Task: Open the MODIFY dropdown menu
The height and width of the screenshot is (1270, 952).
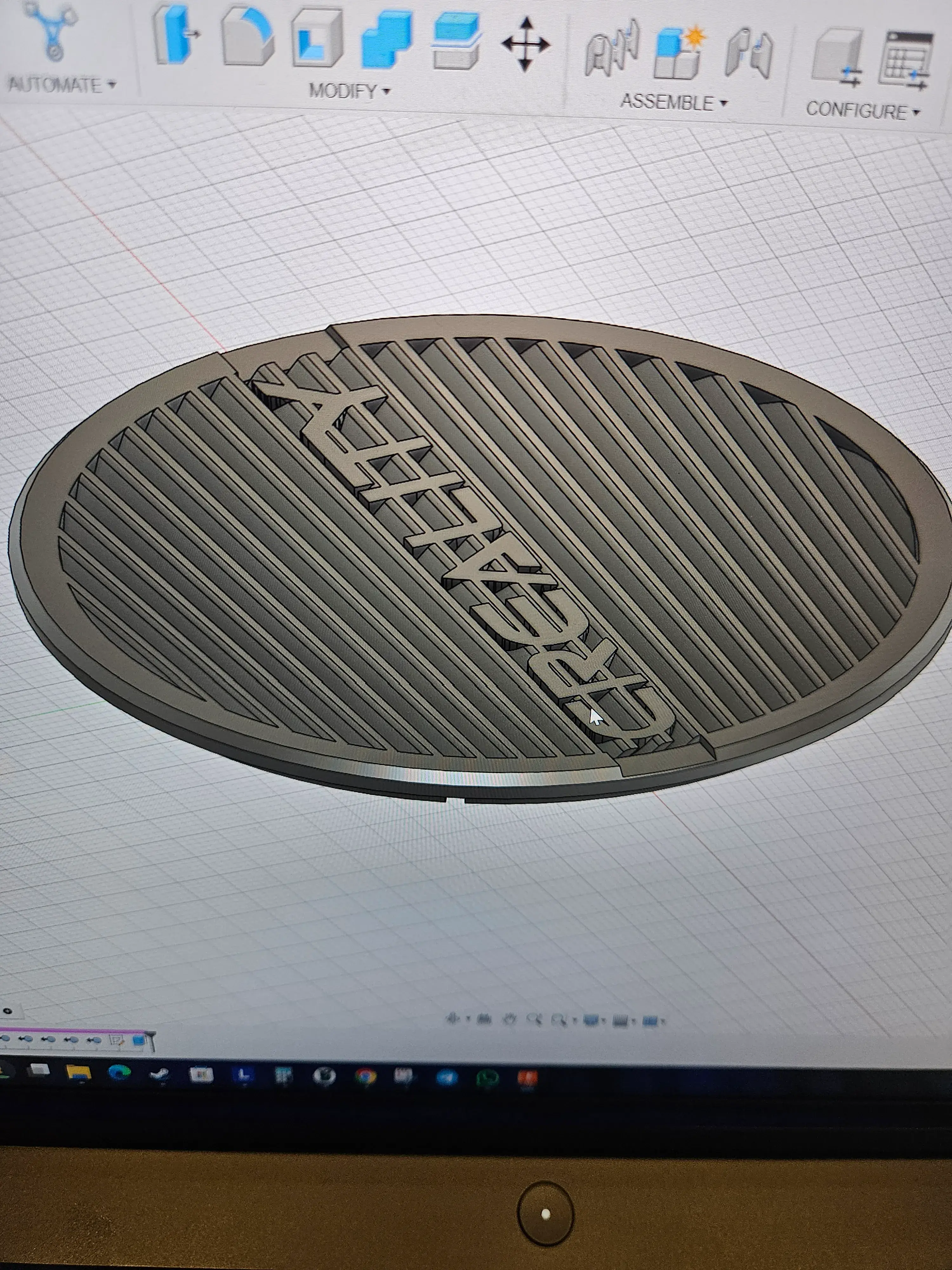Action: point(349,91)
